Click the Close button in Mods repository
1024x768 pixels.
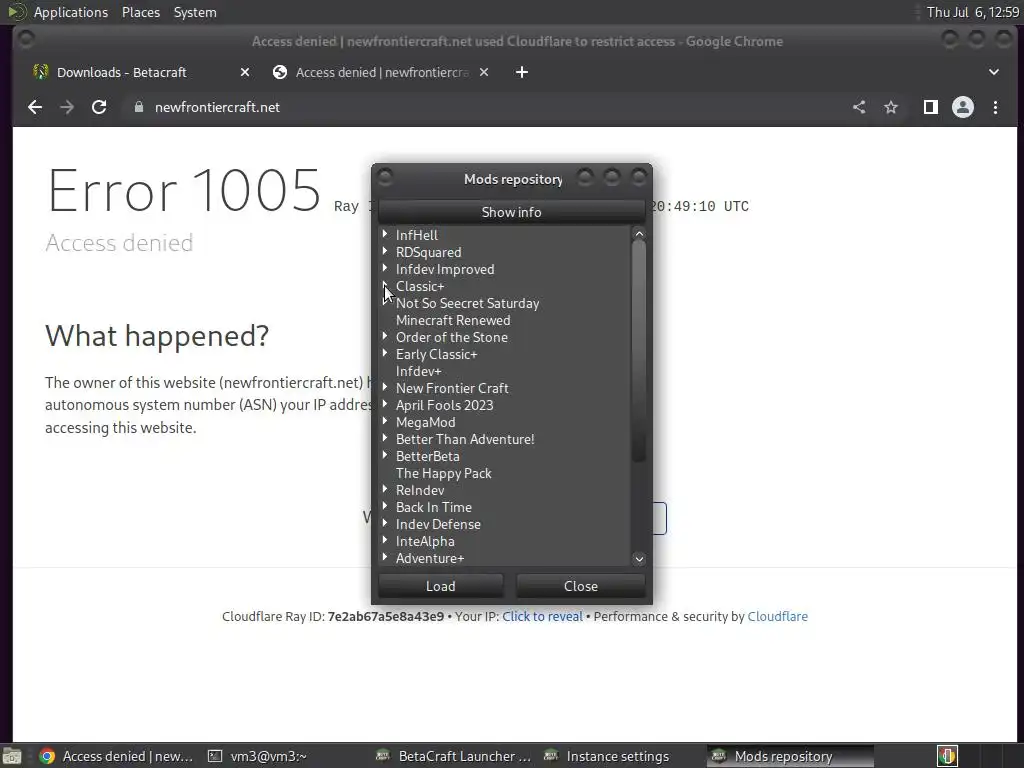(581, 586)
